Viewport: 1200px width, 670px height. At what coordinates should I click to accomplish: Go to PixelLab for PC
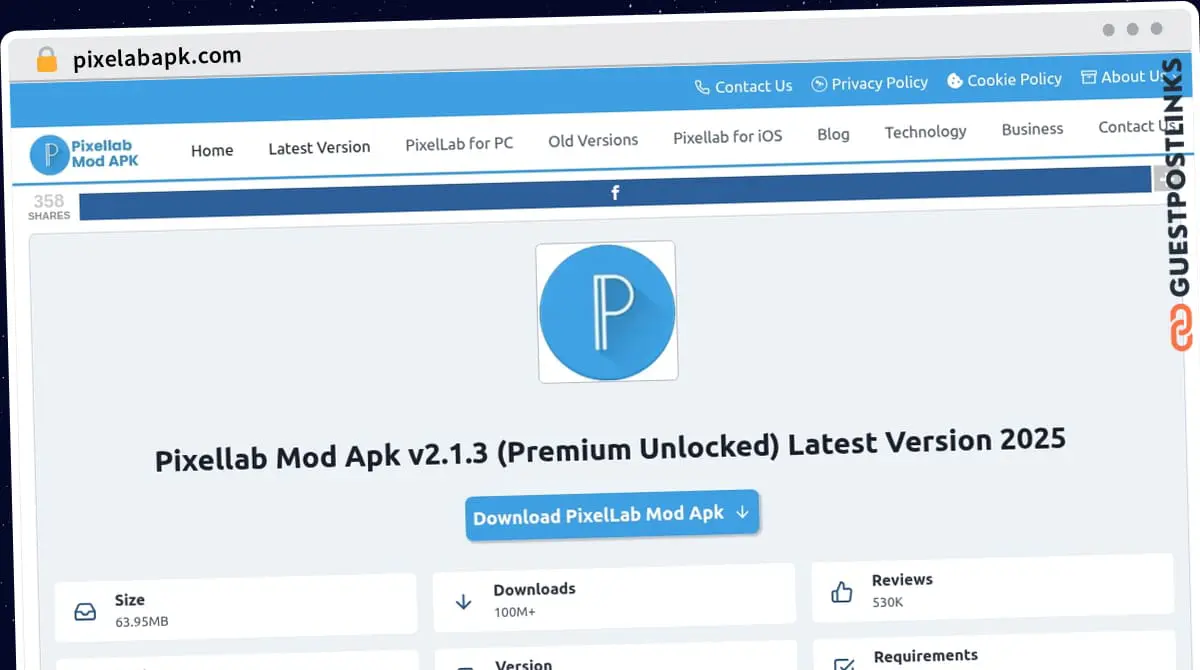459,144
